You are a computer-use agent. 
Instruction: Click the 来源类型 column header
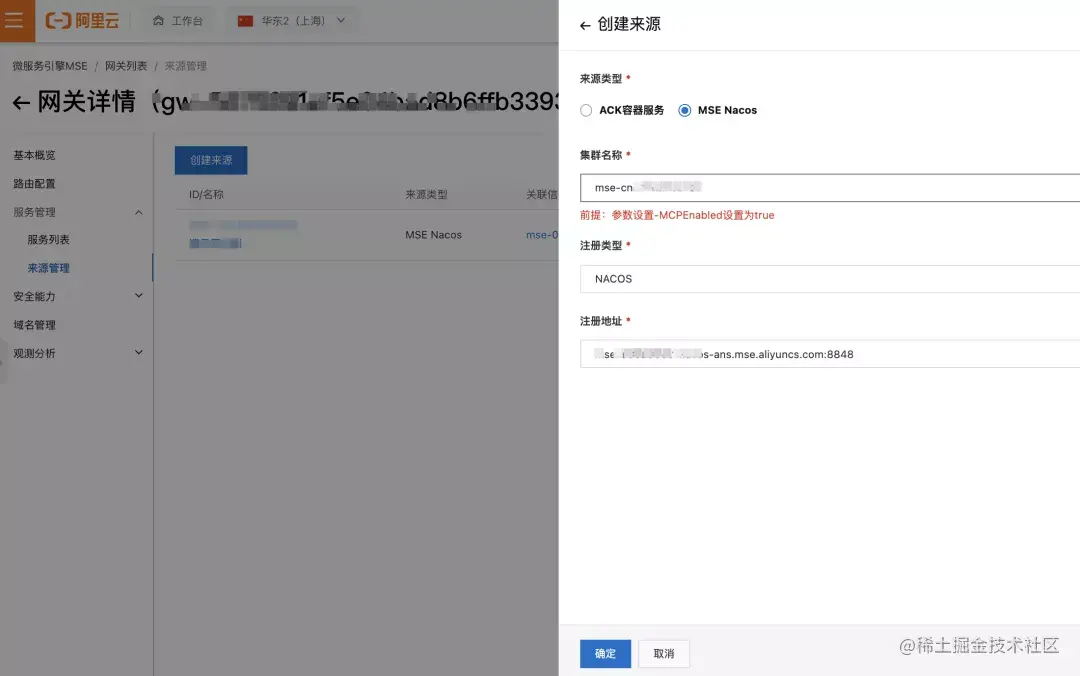pyautogui.click(x=426, y=194)
